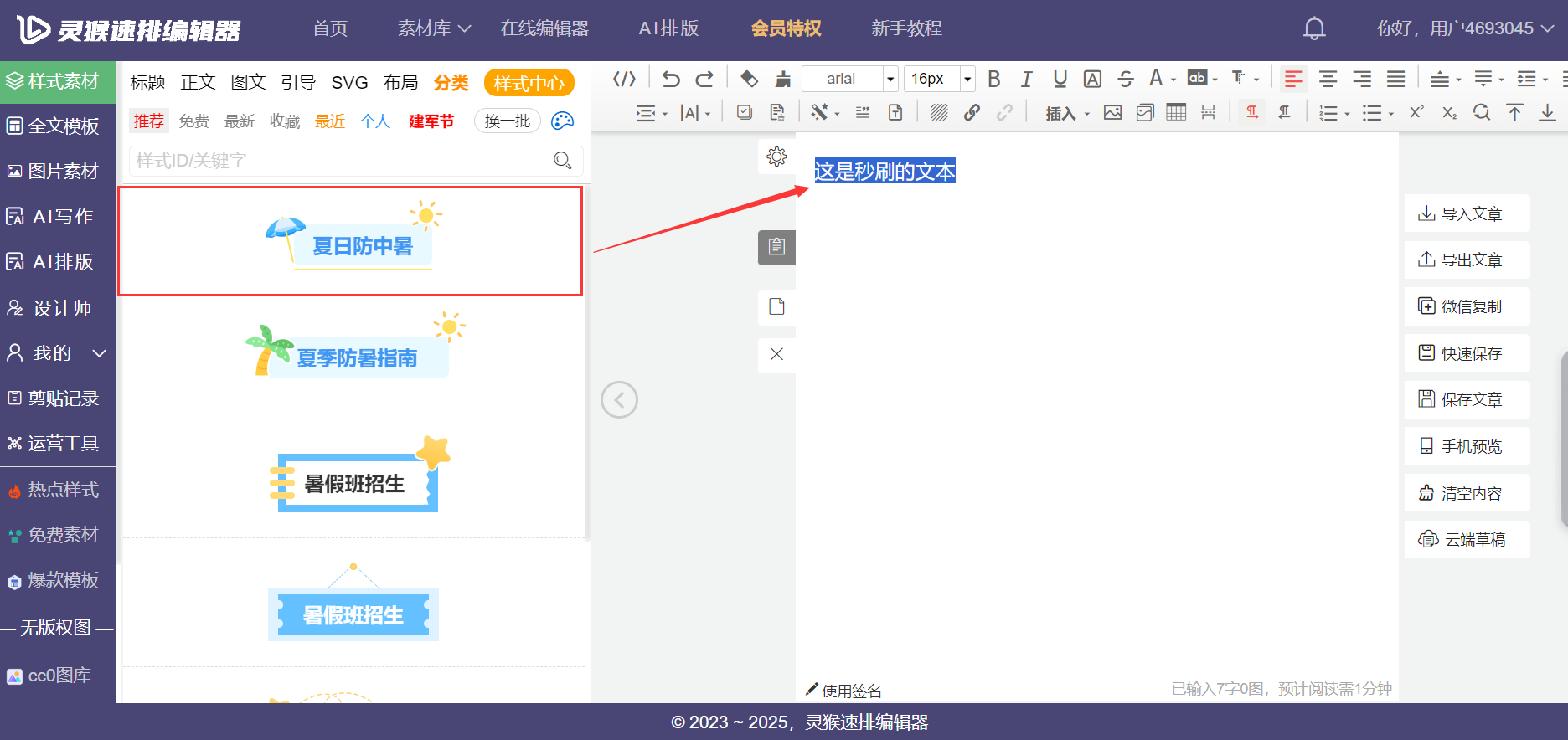Open 在线编辑器 in top navigation
This screenshot has height=740, width=1568.
coord(544,28)
